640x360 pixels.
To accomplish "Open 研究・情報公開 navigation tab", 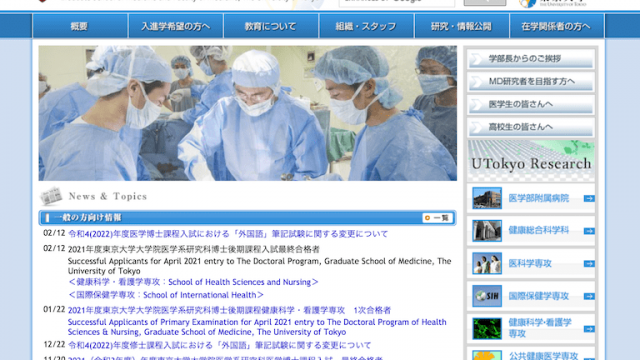I will pos(462,26).
